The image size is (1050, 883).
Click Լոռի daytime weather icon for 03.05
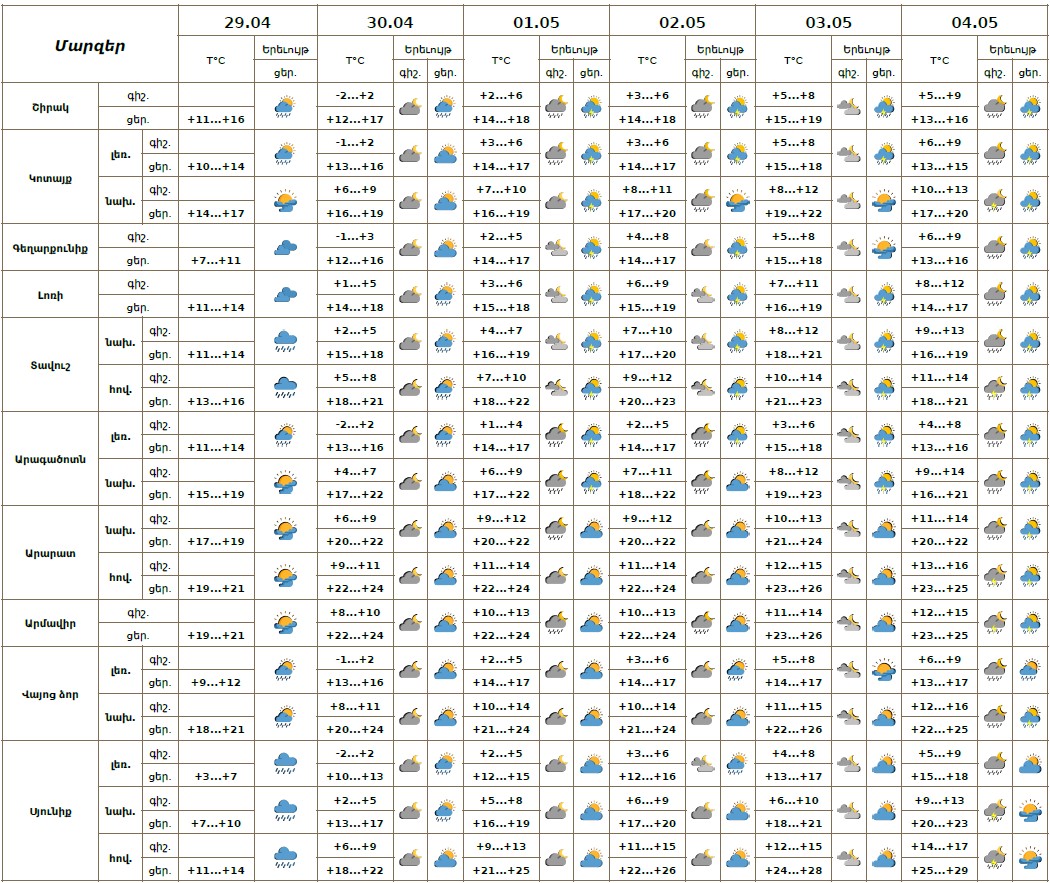[x=884, y=295]
